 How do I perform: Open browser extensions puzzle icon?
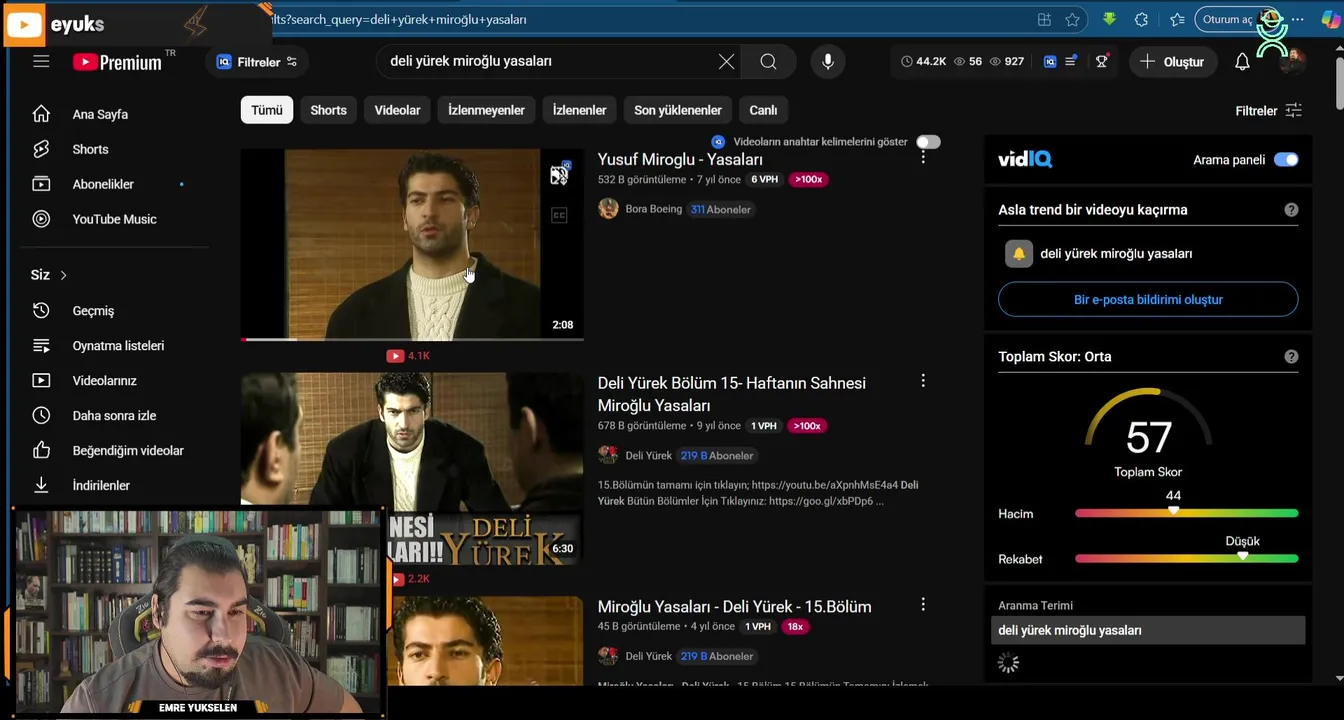pos(1141,20)
